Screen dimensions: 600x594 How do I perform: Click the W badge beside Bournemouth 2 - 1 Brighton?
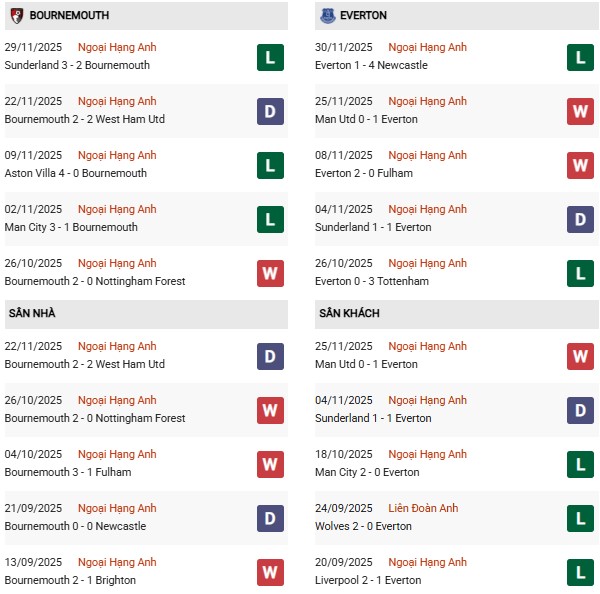pos(270,572)
